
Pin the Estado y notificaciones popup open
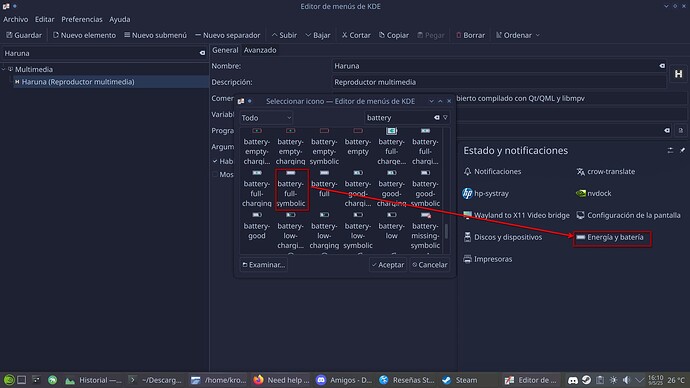(x=682, y=150)
